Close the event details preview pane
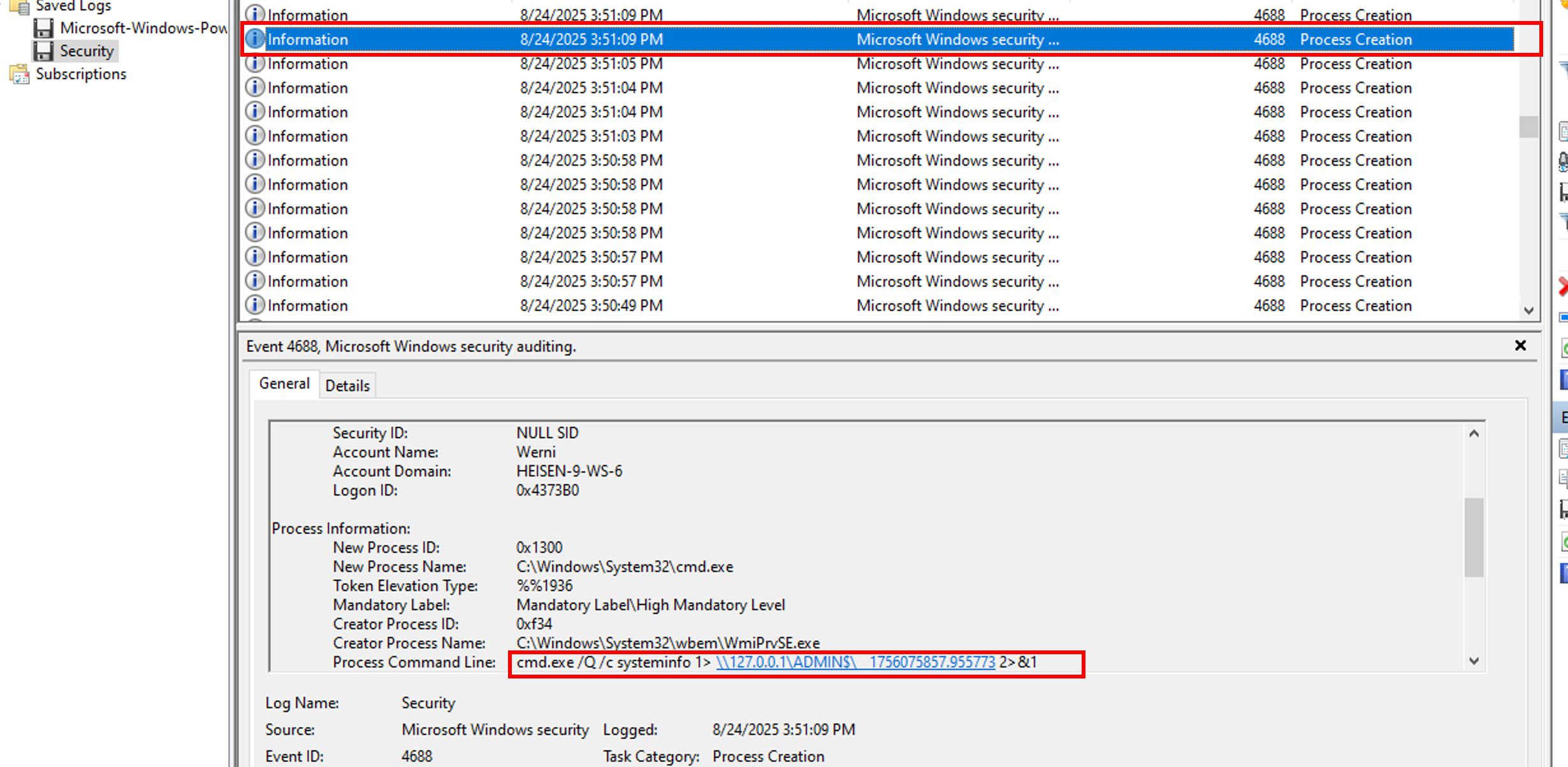This screenshot has width=1568, height=767. (1520, 346)
